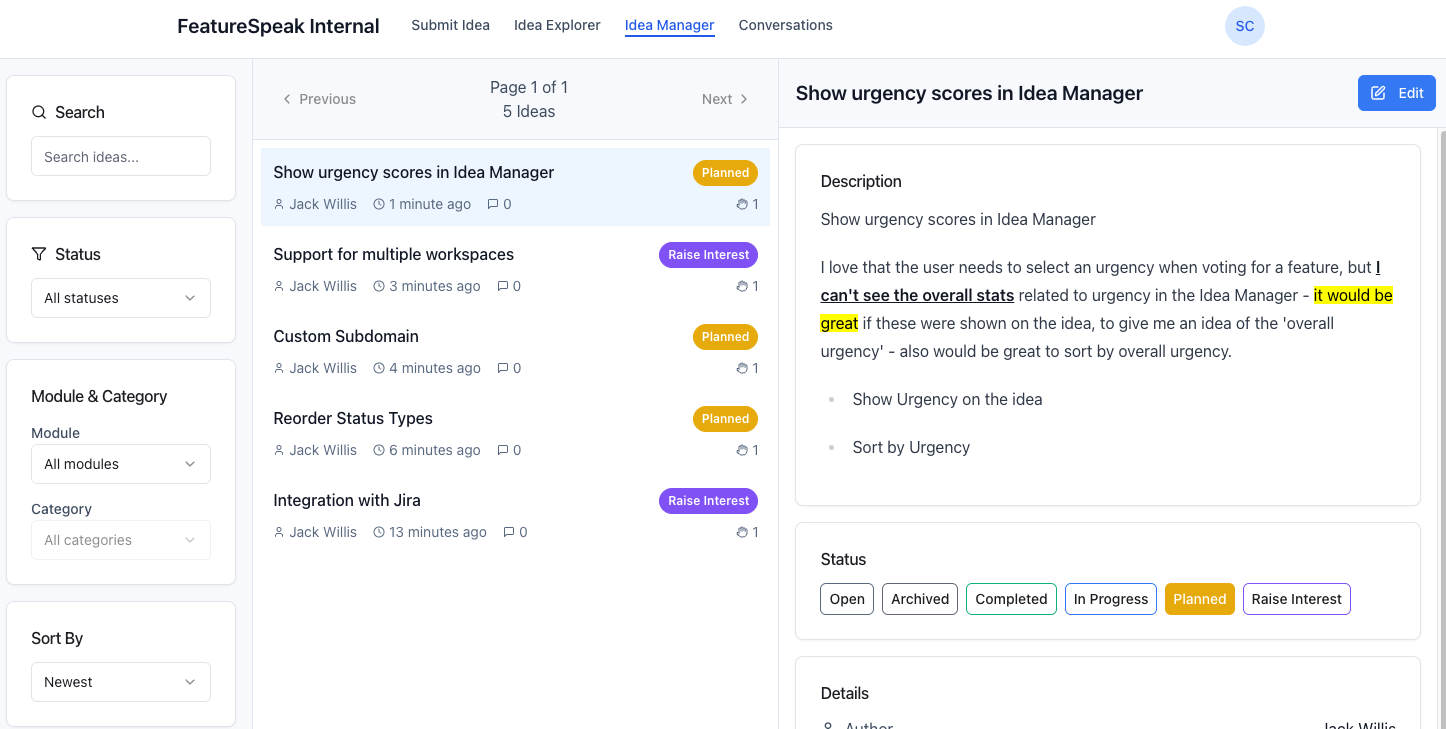Viewport: 1446px width, 729px height.
Task: Open the All statuses dropdown
Action: pyautogui.click(x=121, y=298)
